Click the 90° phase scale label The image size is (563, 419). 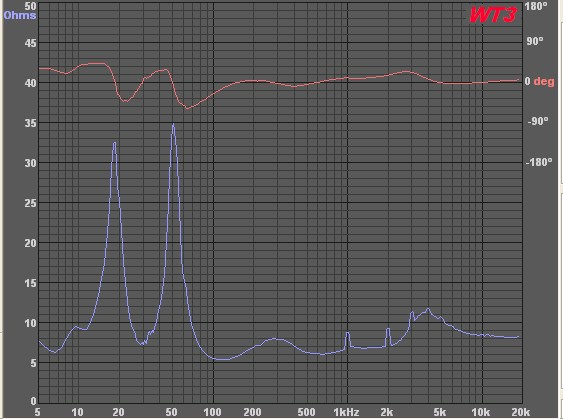point(535,41)
